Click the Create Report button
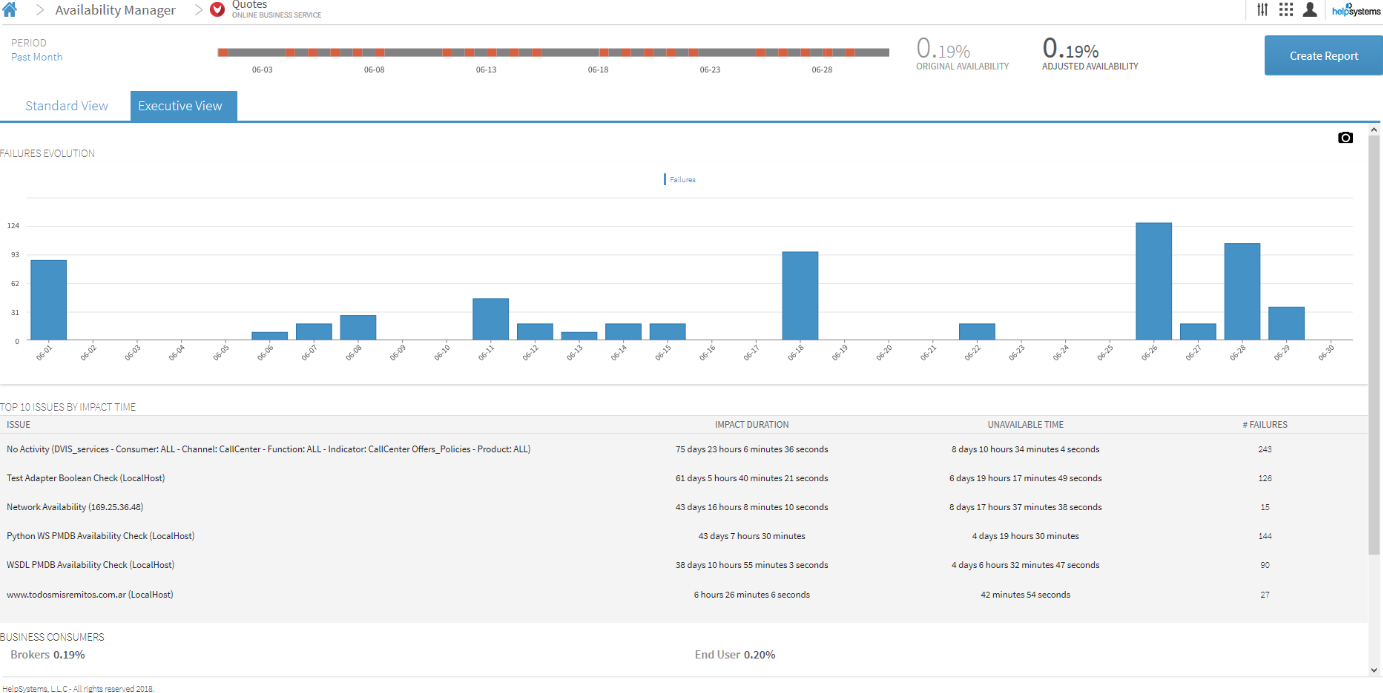Image resolution: width=1383 pixels, height=693 pixels. pos(1324,56)
